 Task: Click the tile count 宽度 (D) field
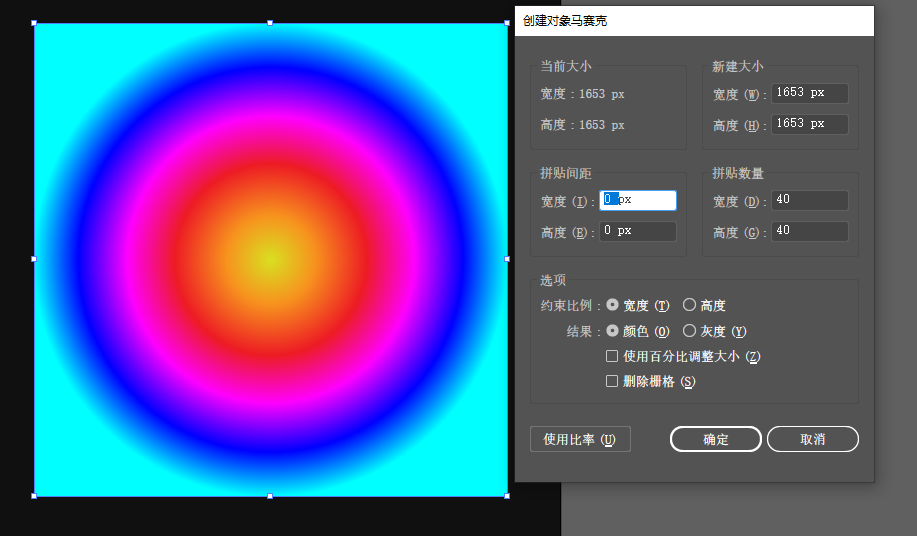pyautogui.click(x=810, y=200)
